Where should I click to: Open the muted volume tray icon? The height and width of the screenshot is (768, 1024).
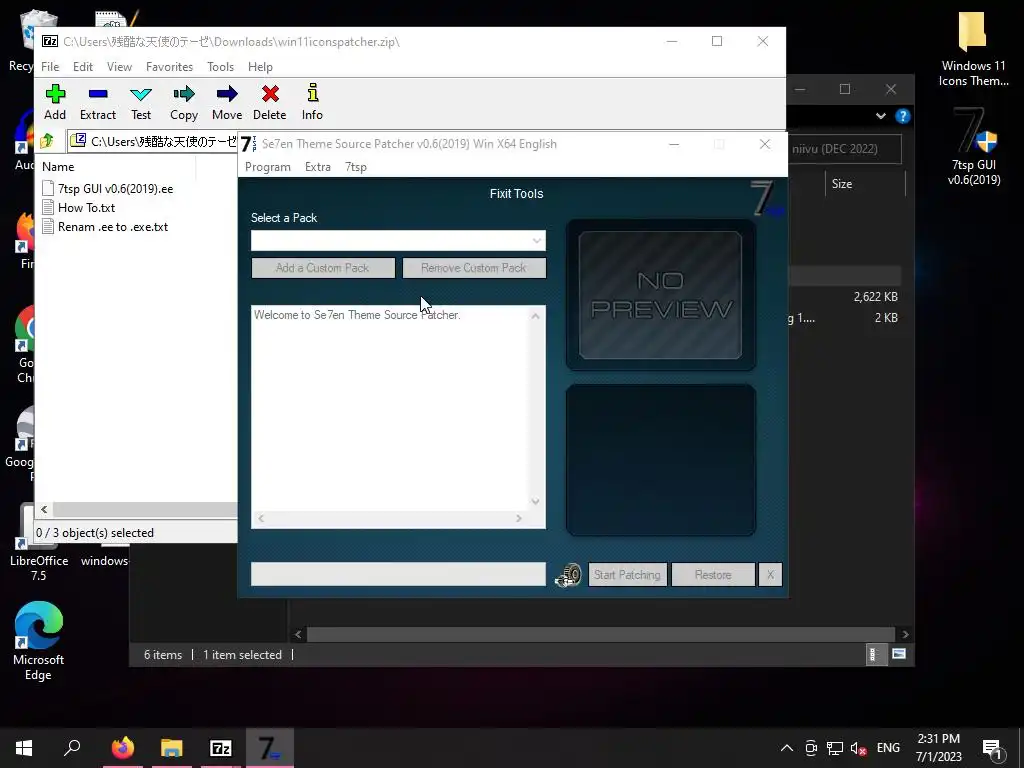[859, 748]
